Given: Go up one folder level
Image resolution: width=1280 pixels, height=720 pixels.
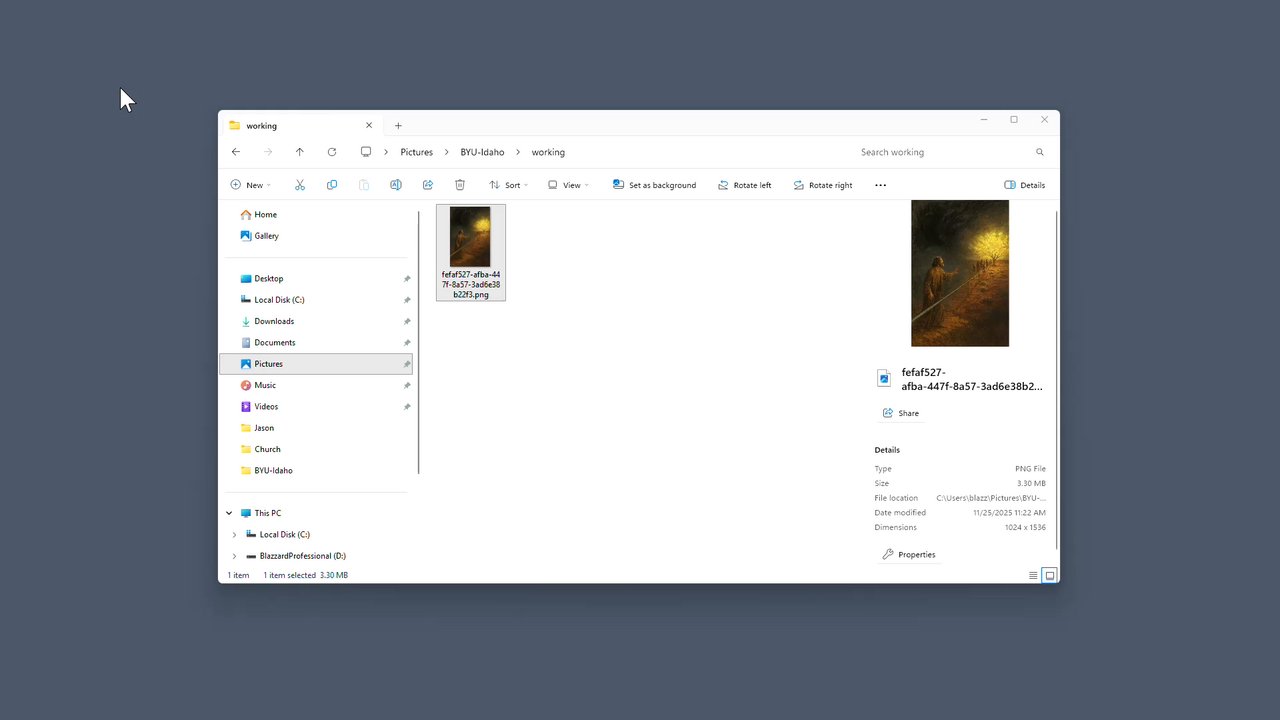Looking at the screenshot, I should tap(299, 152).
